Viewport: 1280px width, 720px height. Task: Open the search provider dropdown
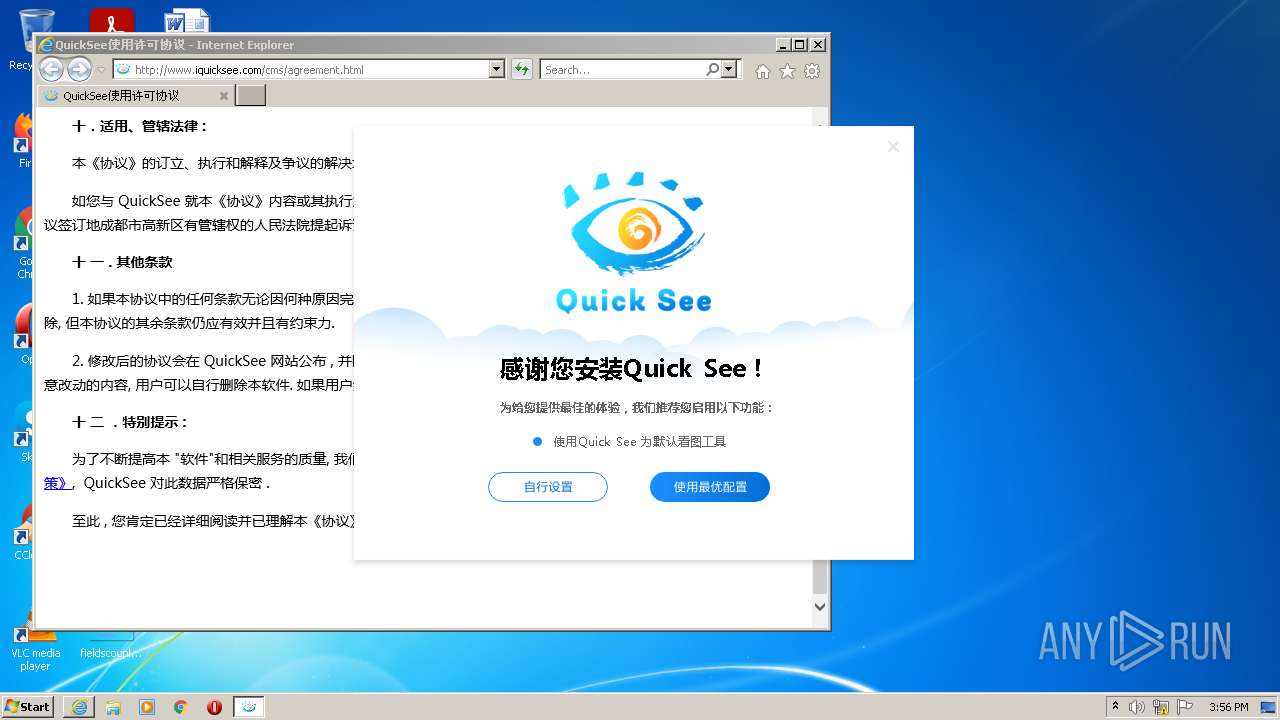pos(729,69)
